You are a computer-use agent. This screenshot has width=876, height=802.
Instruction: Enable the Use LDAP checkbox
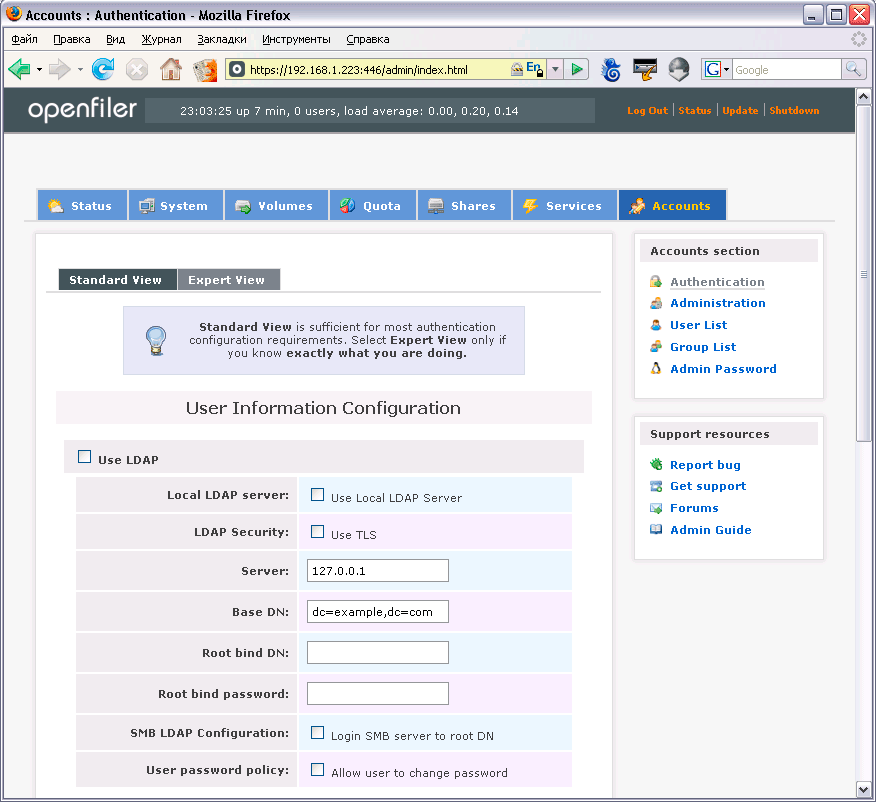click(85, 457)
